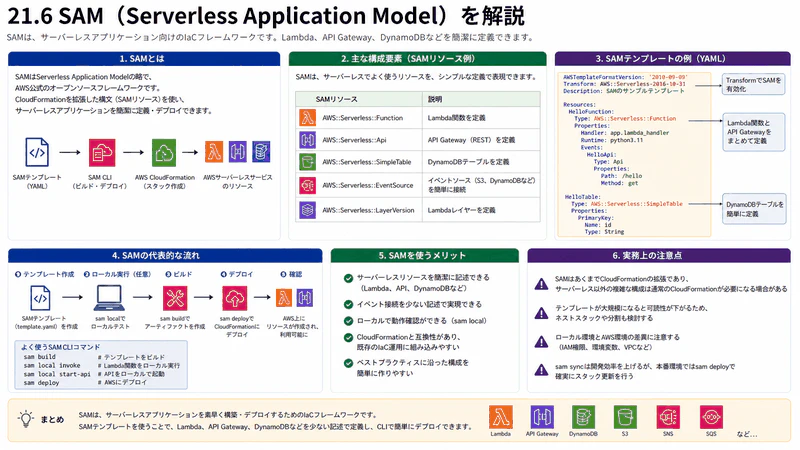The image size is (800, 450).
Task: Click the YAML line Runtime: python3.11
Action: click(x=612, y=140)
